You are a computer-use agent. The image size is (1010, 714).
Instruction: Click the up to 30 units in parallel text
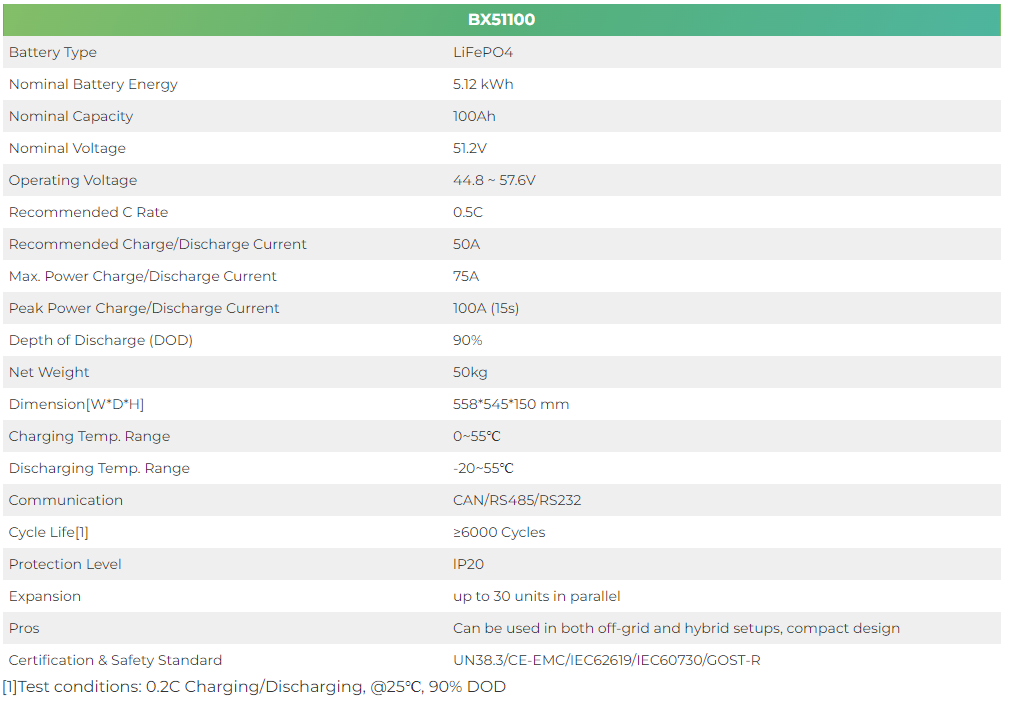point(537,596)
